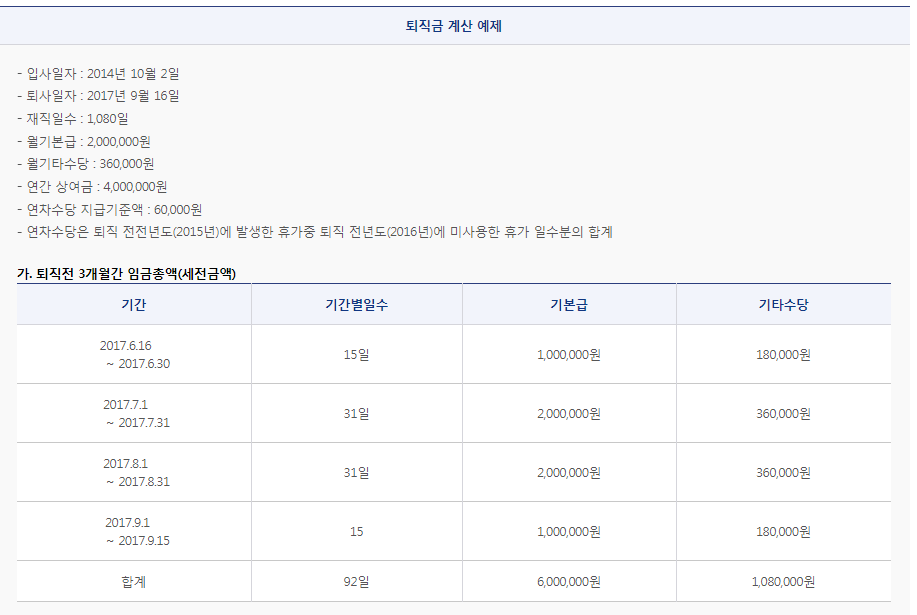
Task: Click the 15 days cell in the September row
Action: (x=357, y=532)
